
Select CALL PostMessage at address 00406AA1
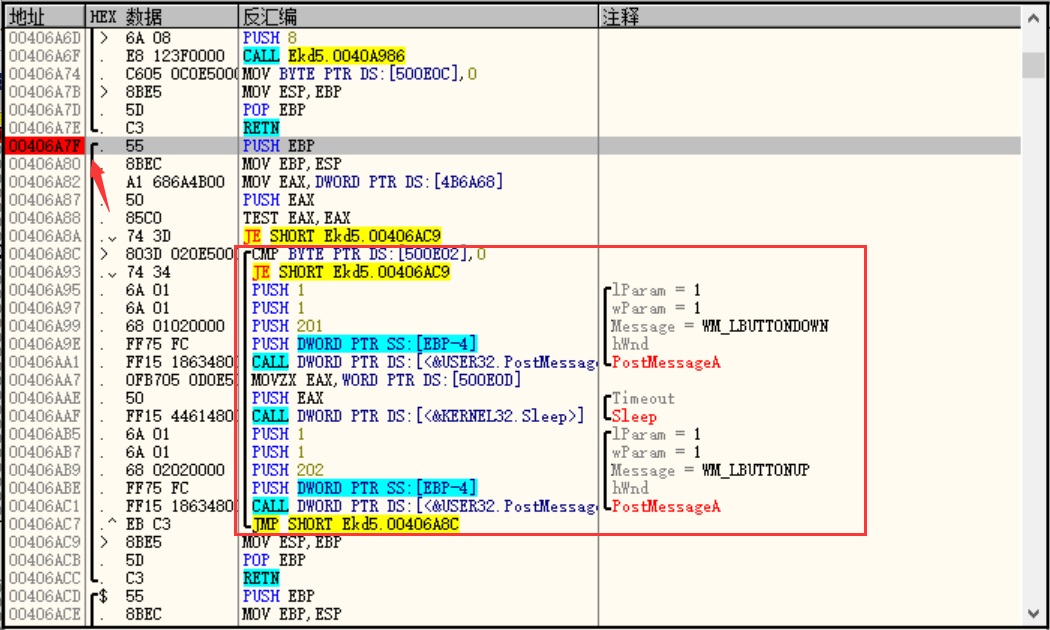click(425, 363)
